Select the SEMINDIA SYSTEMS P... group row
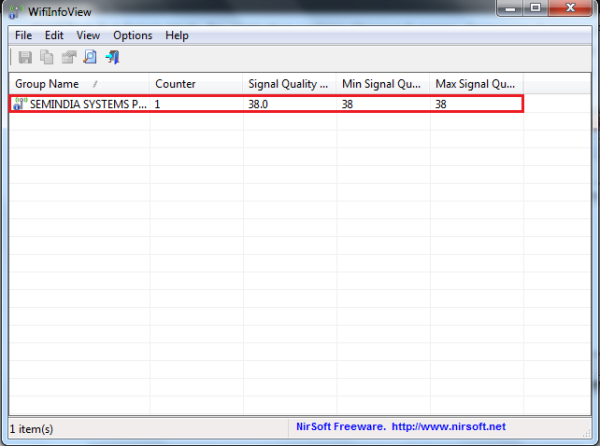The height and width of the screenshot is (446, 600). (x=266, y=104)
